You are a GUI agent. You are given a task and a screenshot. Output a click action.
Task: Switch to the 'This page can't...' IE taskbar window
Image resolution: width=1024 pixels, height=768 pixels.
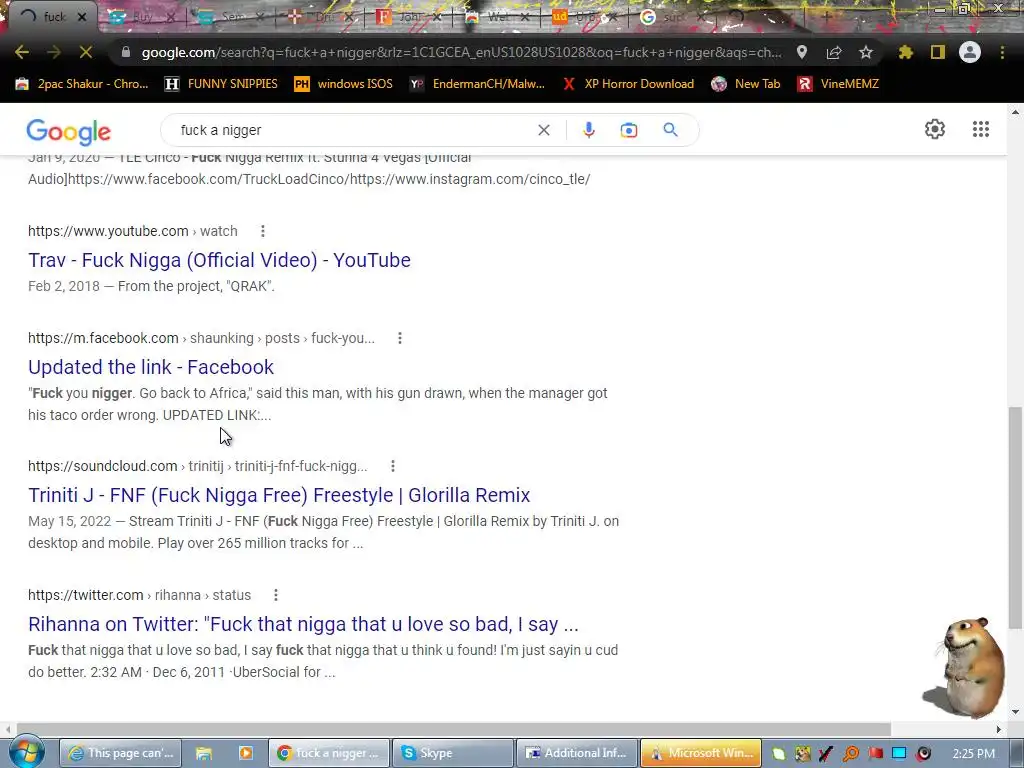pos(120,753)
